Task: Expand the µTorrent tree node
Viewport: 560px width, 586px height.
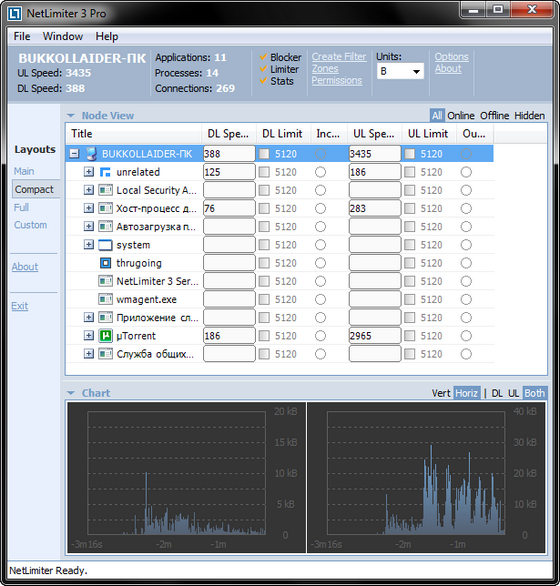Action: (89, 336)
